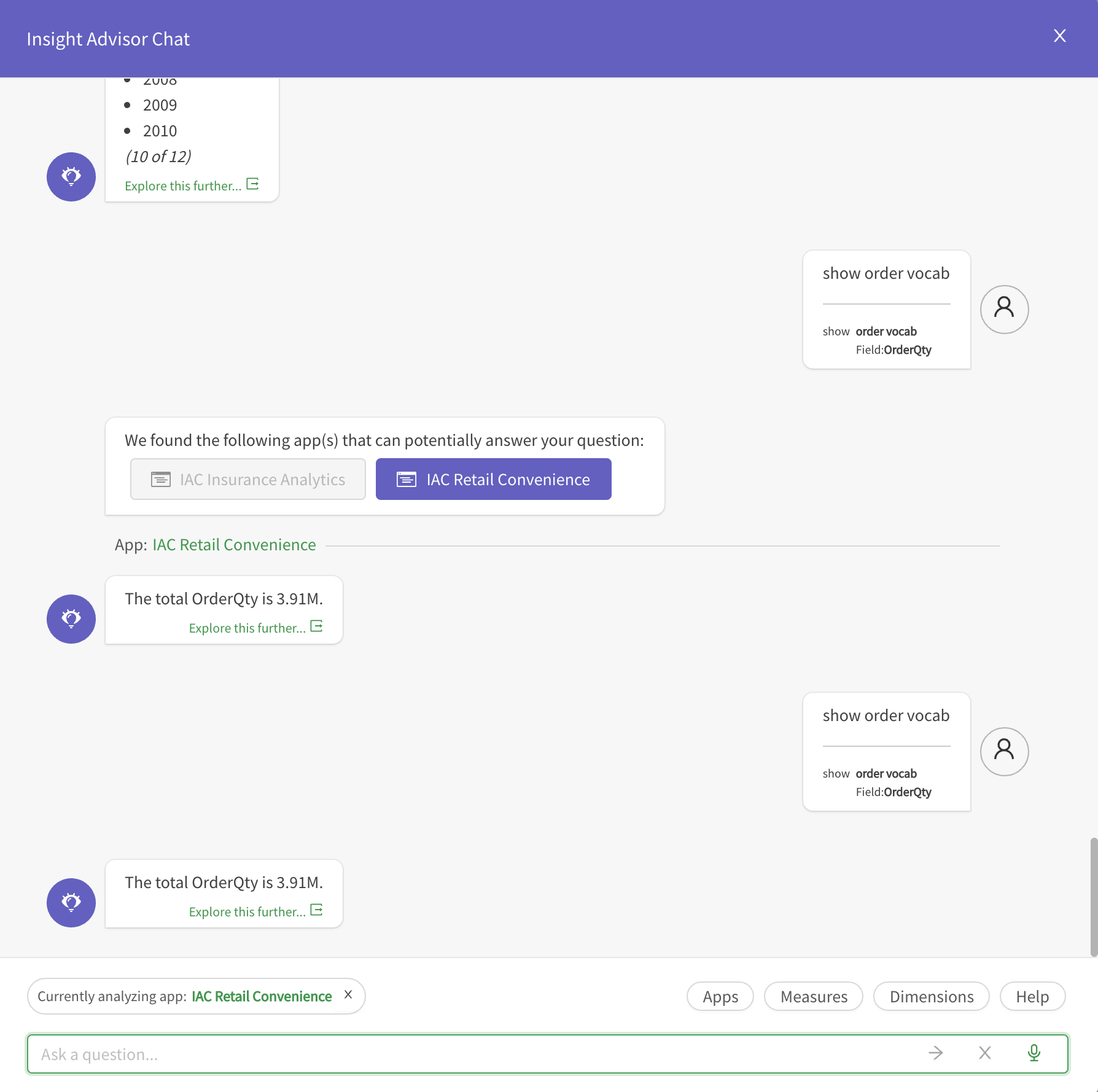Remove the currently analyzing app filter
This screenshot has width=1098, height=1092.
[x=348, y=996]
